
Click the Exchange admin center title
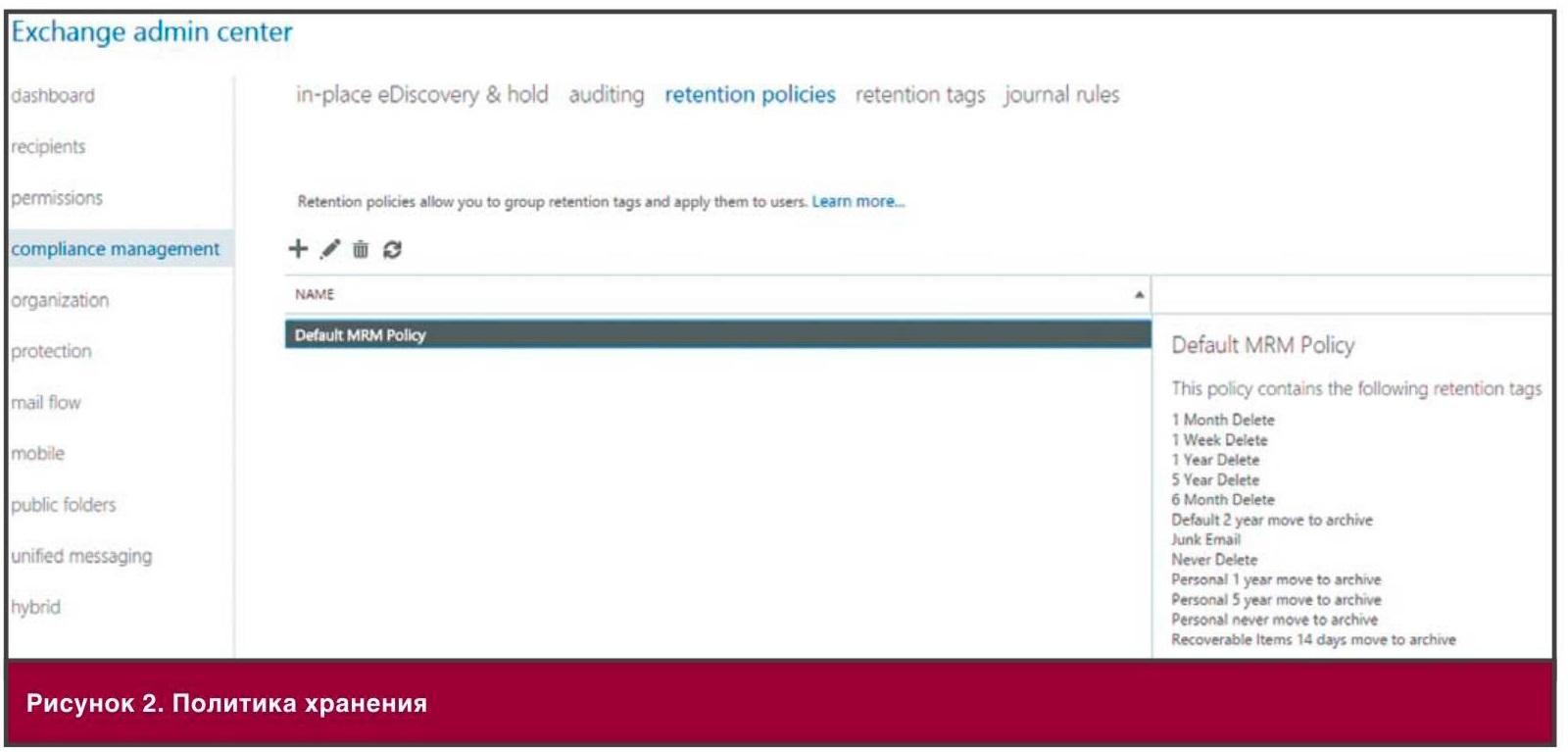click(x=152, y=32)
